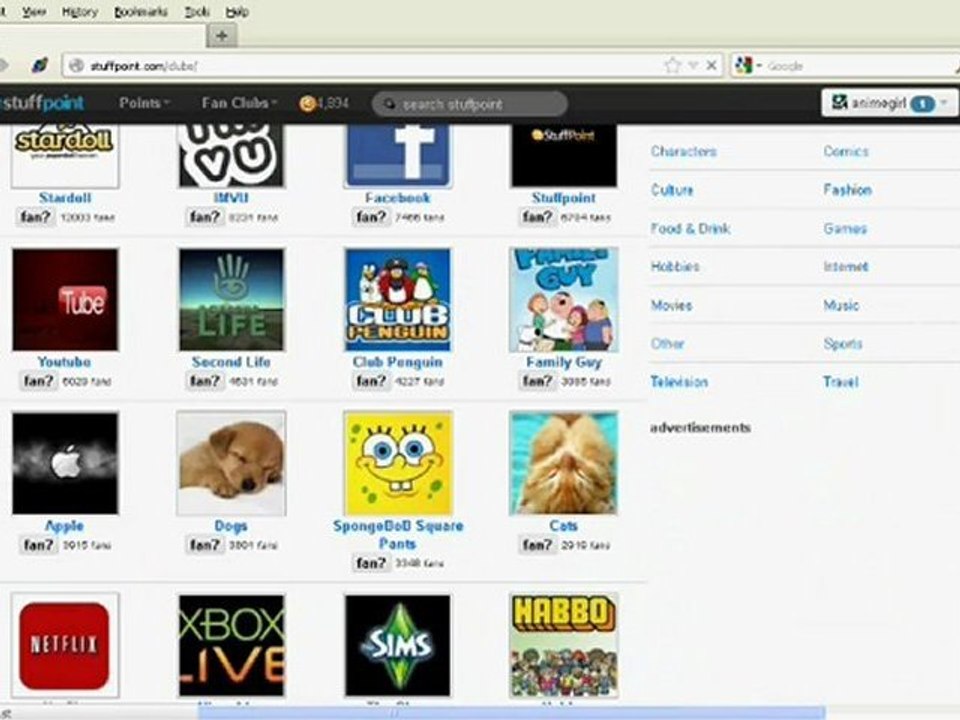This screenshot has width=960, height=720.
Task: Expand the Points dropdown menu
Action: pyautogui.click(x=144, y=103)
